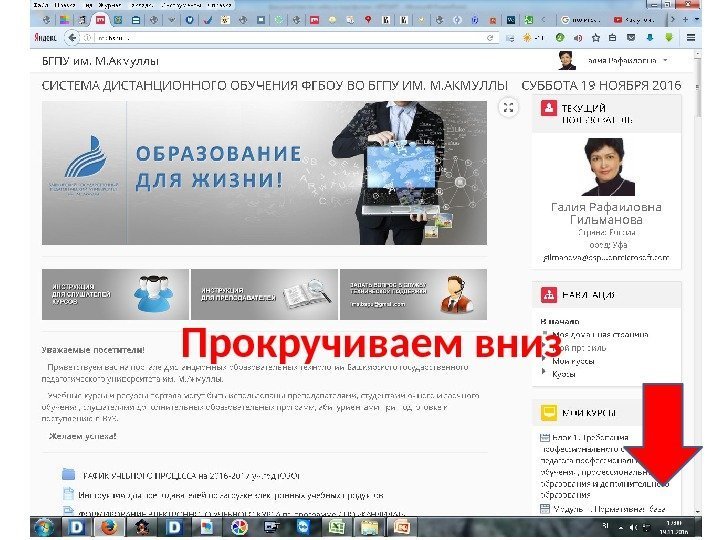
Task: Expand the Курсы navigation node
Action: point(545,372)
